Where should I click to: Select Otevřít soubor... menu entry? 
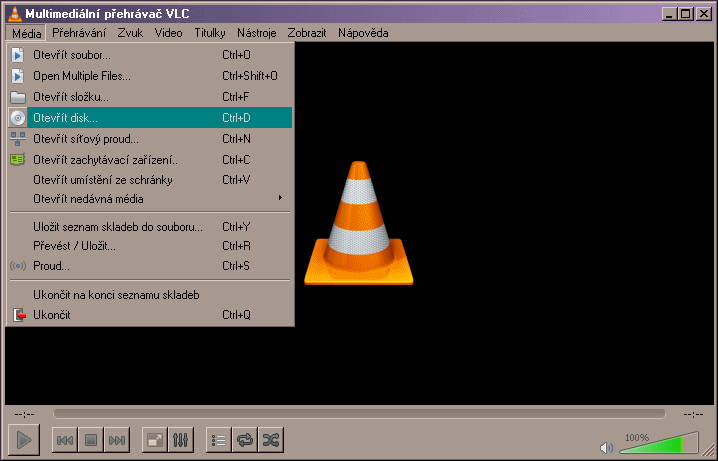[x=150, y=55]
